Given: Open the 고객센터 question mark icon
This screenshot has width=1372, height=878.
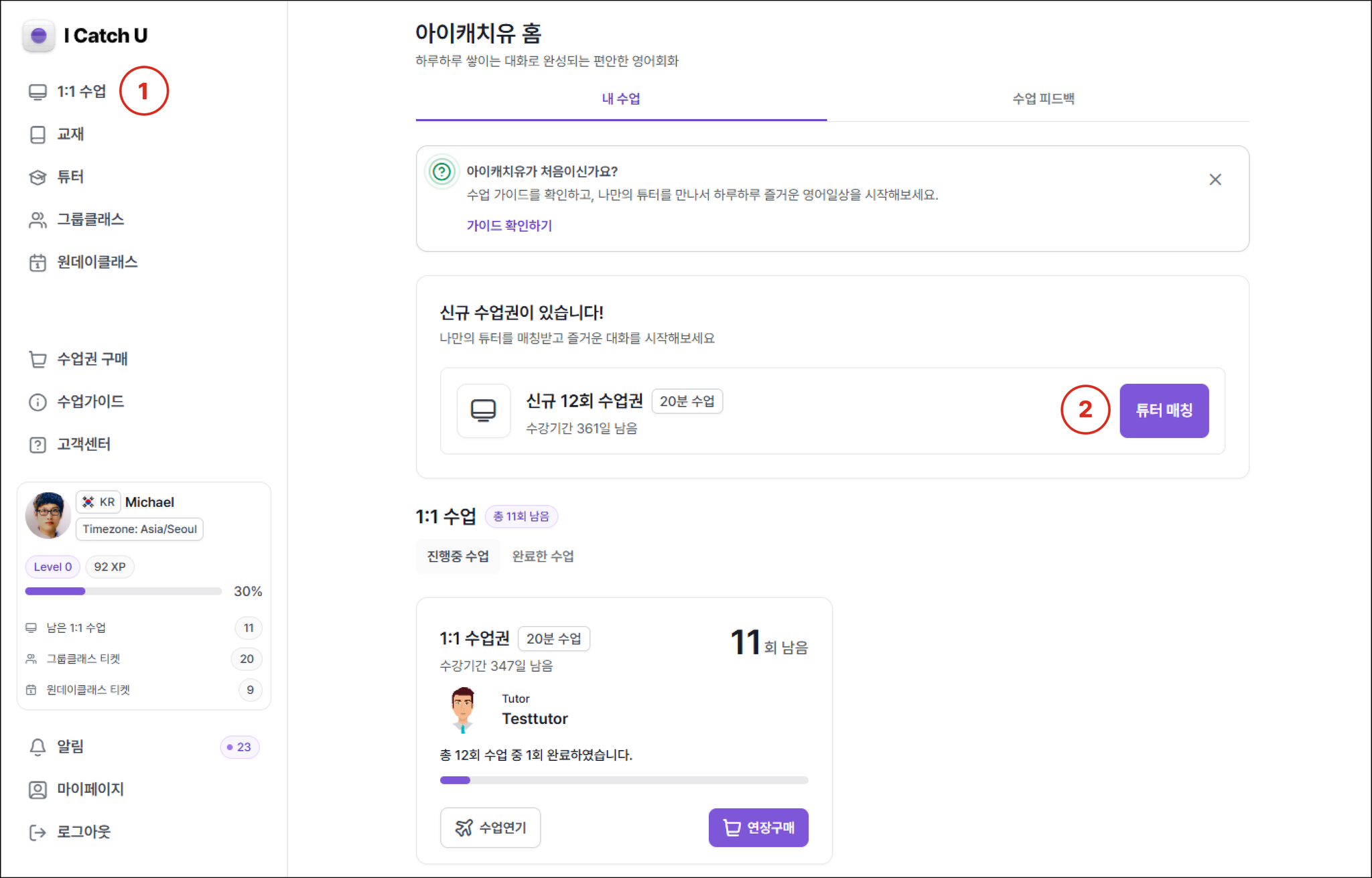Looking at the screenshot, I should tap(38, 445).
